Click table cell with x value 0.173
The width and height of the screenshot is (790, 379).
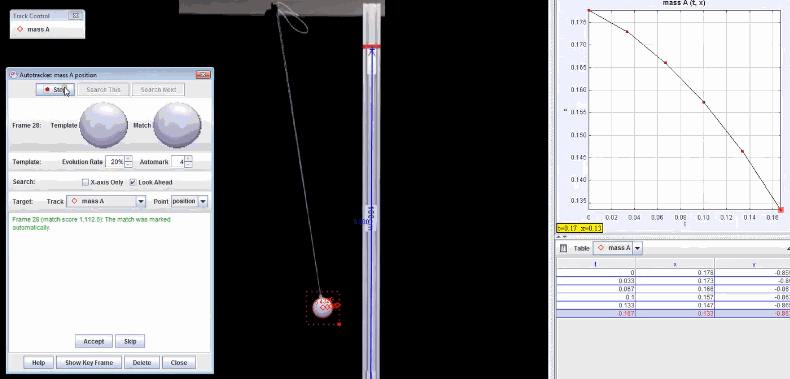675,281
